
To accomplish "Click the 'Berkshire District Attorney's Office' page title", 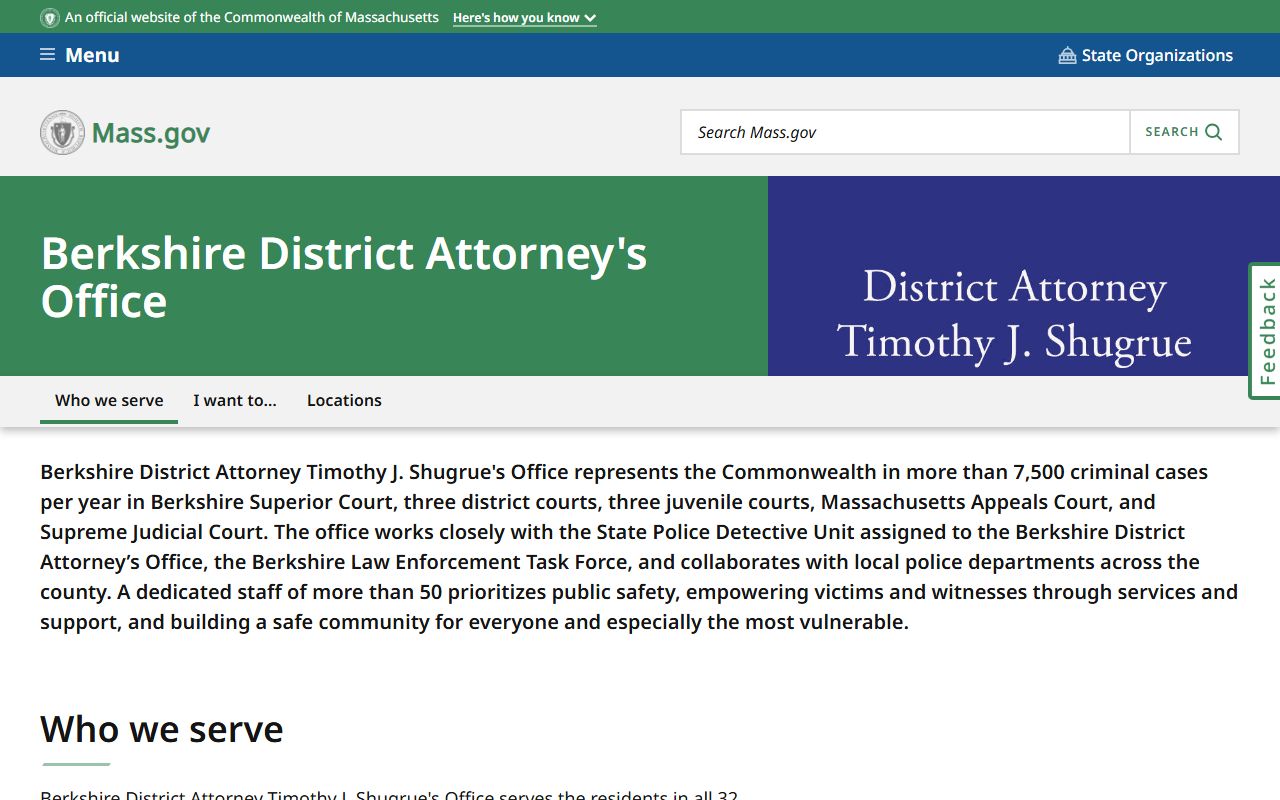I will [x=344, y=277].
